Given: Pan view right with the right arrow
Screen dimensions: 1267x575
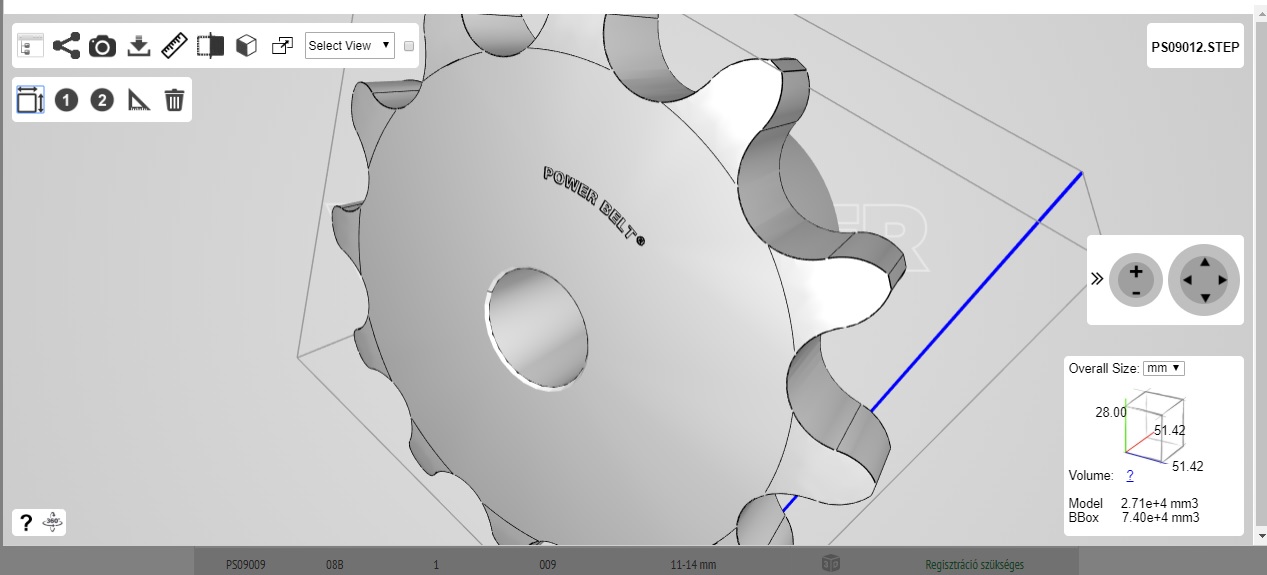Looking at the screenshot, I should point(1223,281).
